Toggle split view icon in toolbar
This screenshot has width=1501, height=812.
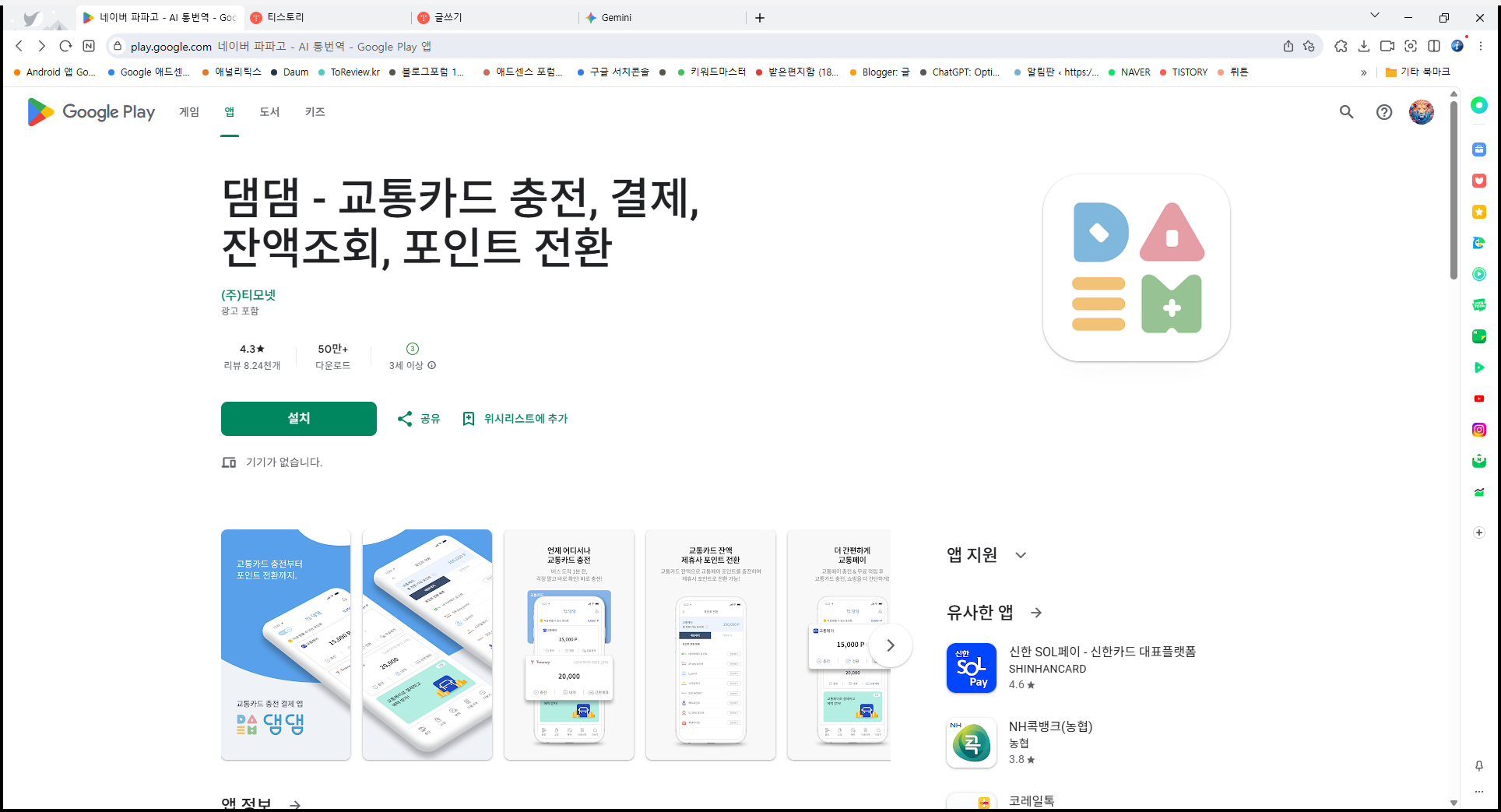point(1434,46)
